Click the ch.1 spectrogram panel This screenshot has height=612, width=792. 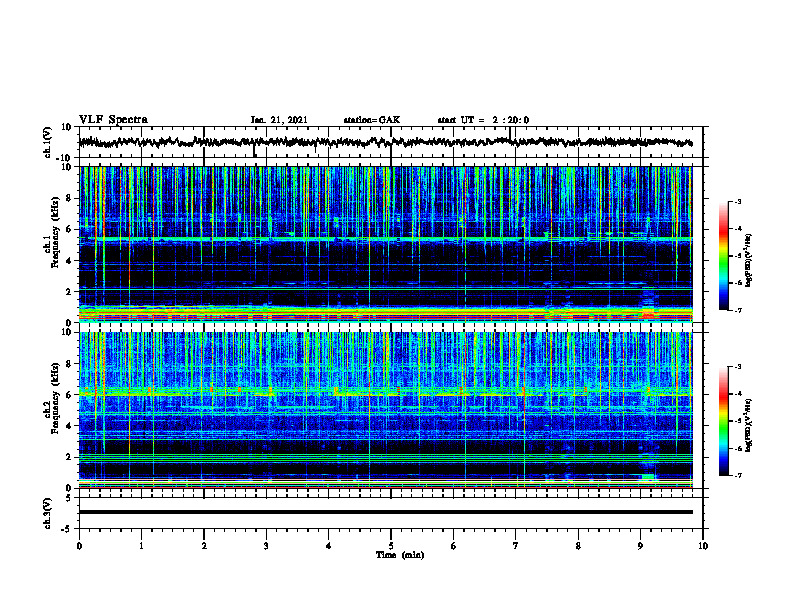385,244
